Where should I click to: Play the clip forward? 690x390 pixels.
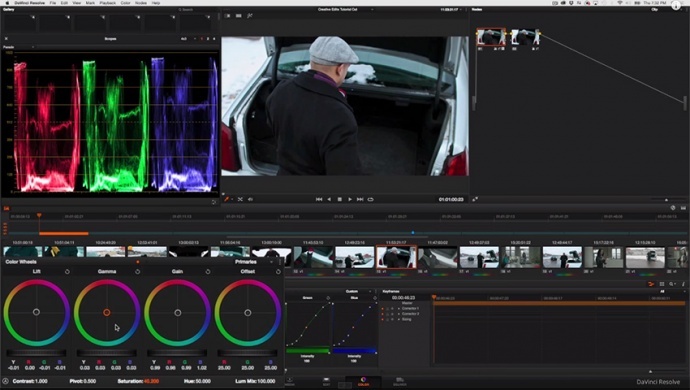click(x=350, y=199)
